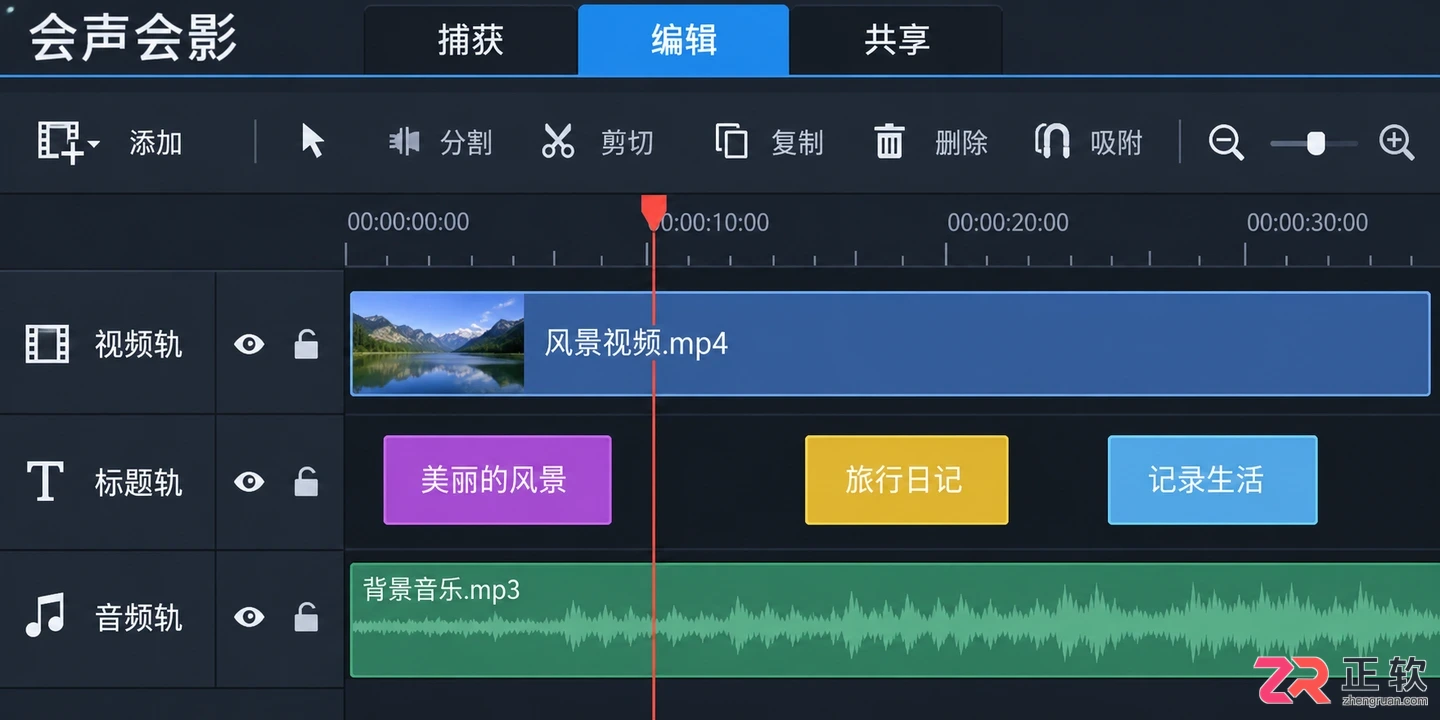
Task: Hide the 标题轨 track with eye icon
Action: [249, 482]
